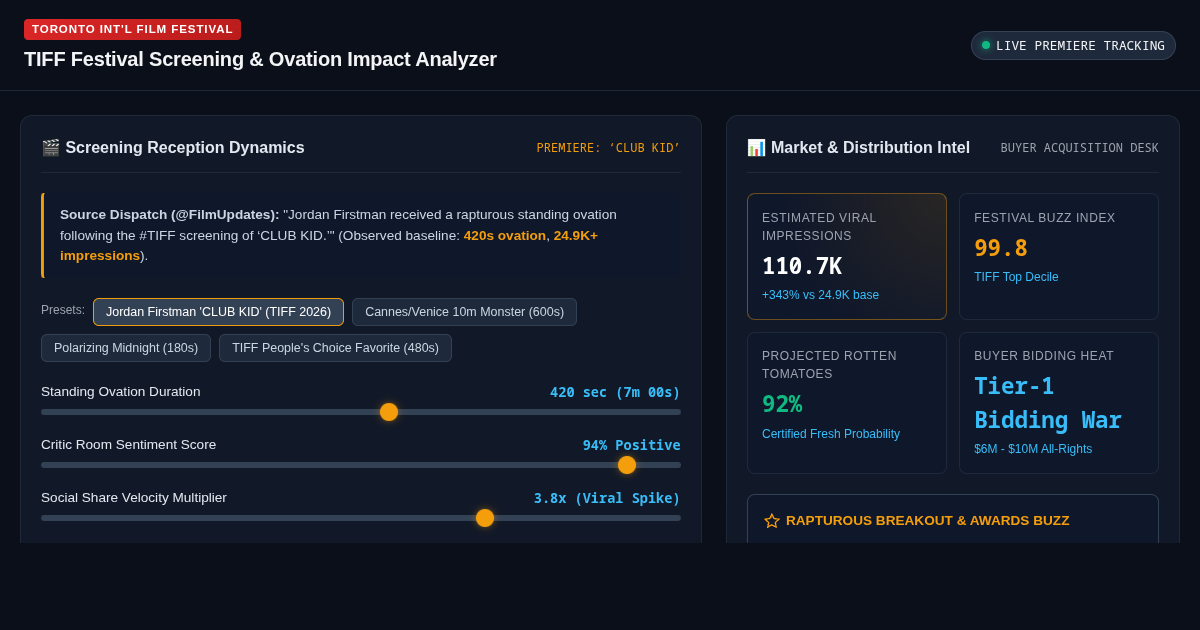Click the Buyer Acquisition Desk label

point(1079,148)
